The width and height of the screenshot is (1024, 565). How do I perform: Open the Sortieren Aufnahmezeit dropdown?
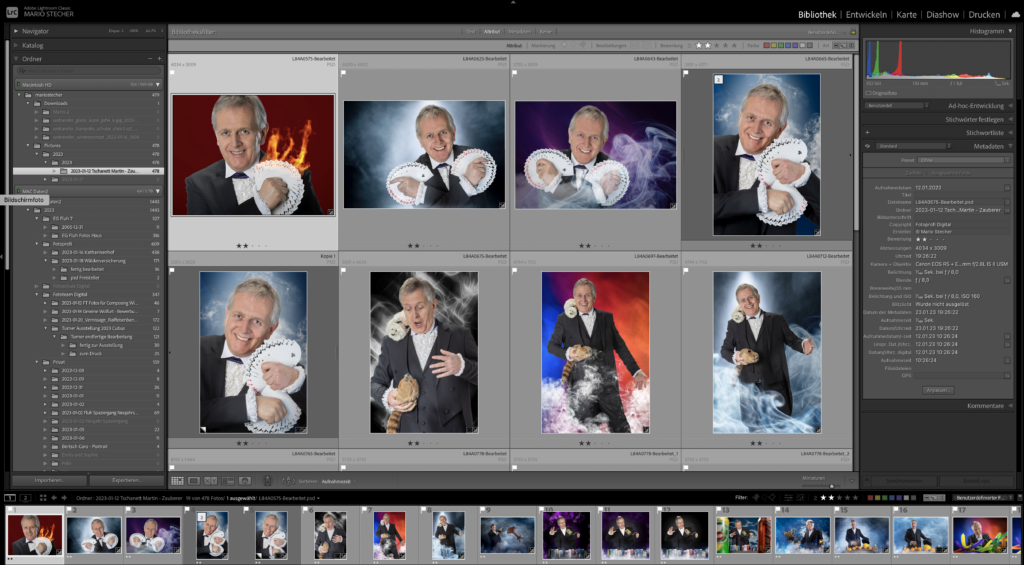coord(338,481)
